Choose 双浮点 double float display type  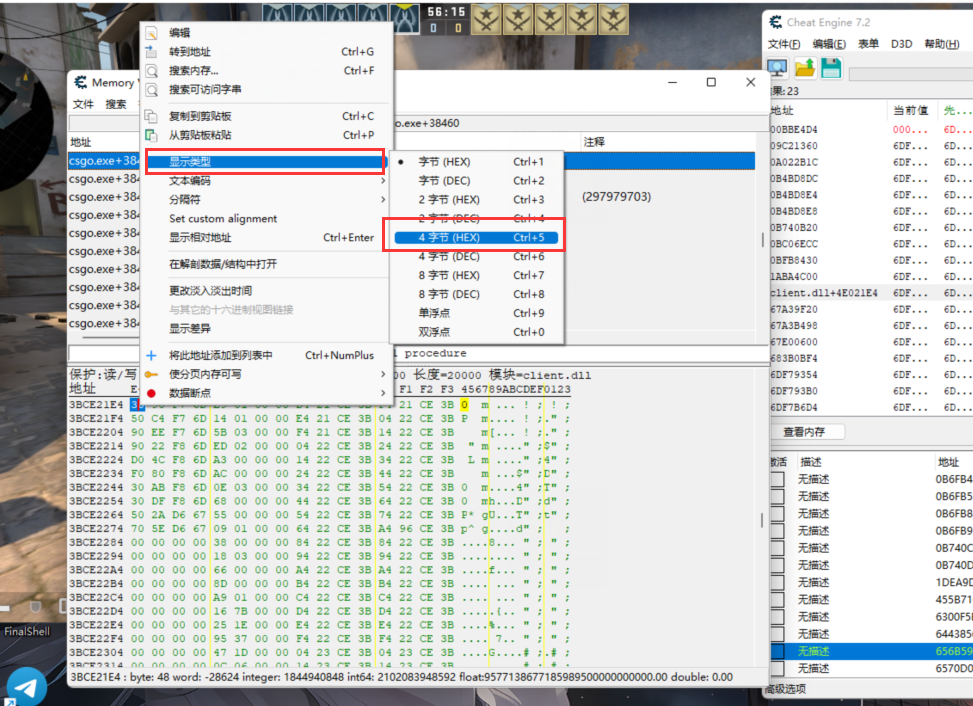click(x=477, y=332)
